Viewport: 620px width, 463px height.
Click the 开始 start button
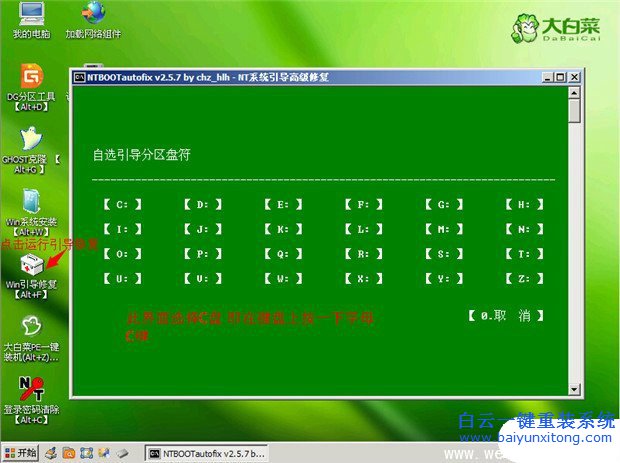[x=21, y=453]
